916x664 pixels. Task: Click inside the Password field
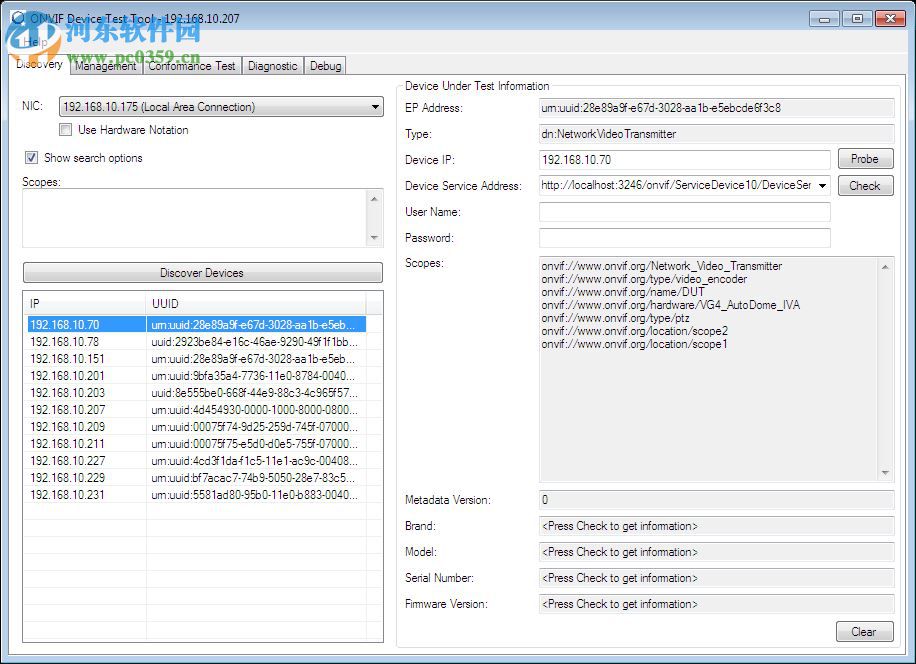tap(684, 238)
